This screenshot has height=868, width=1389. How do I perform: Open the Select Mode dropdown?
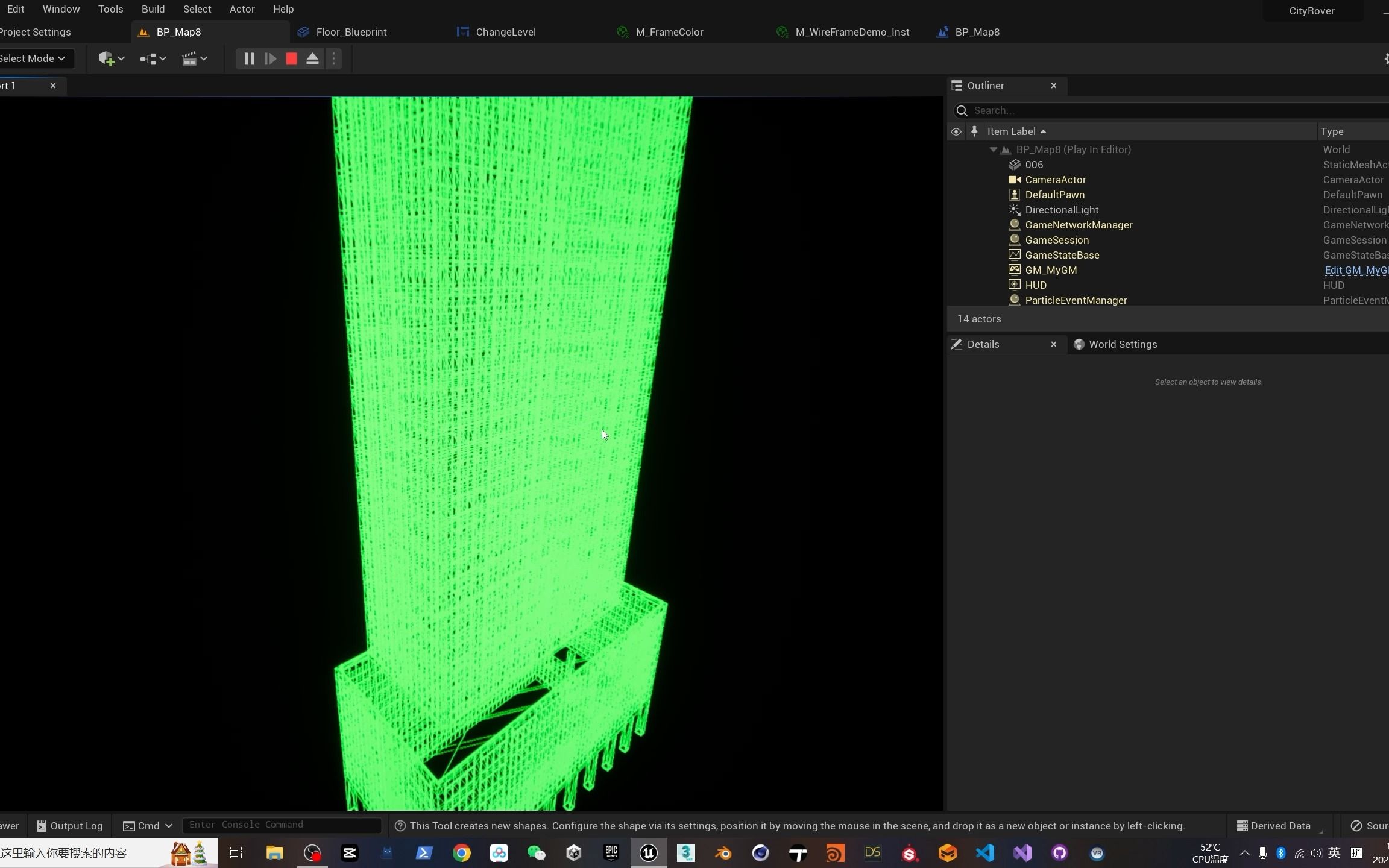tap(33, 58)
